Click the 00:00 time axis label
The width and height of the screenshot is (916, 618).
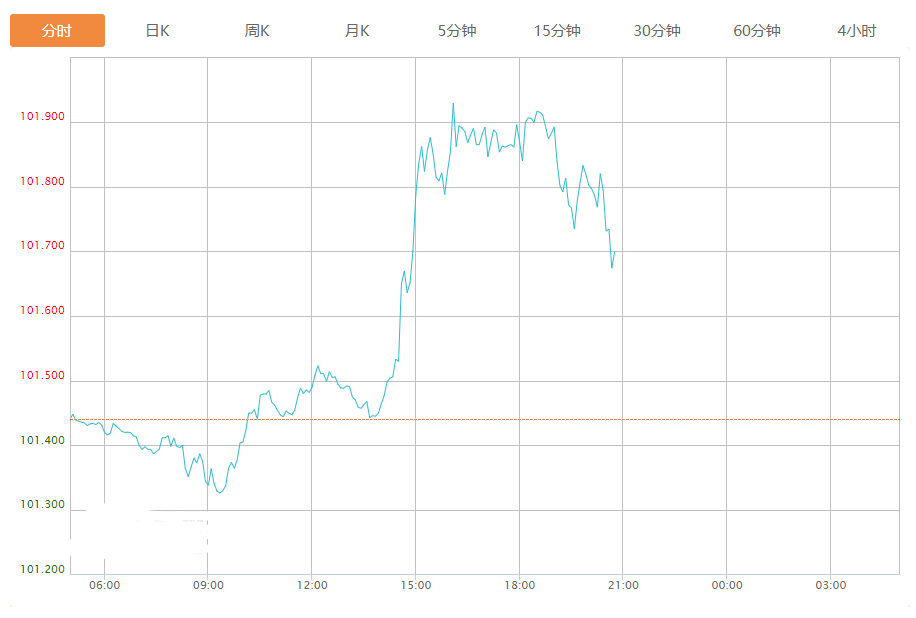(727, 586)
